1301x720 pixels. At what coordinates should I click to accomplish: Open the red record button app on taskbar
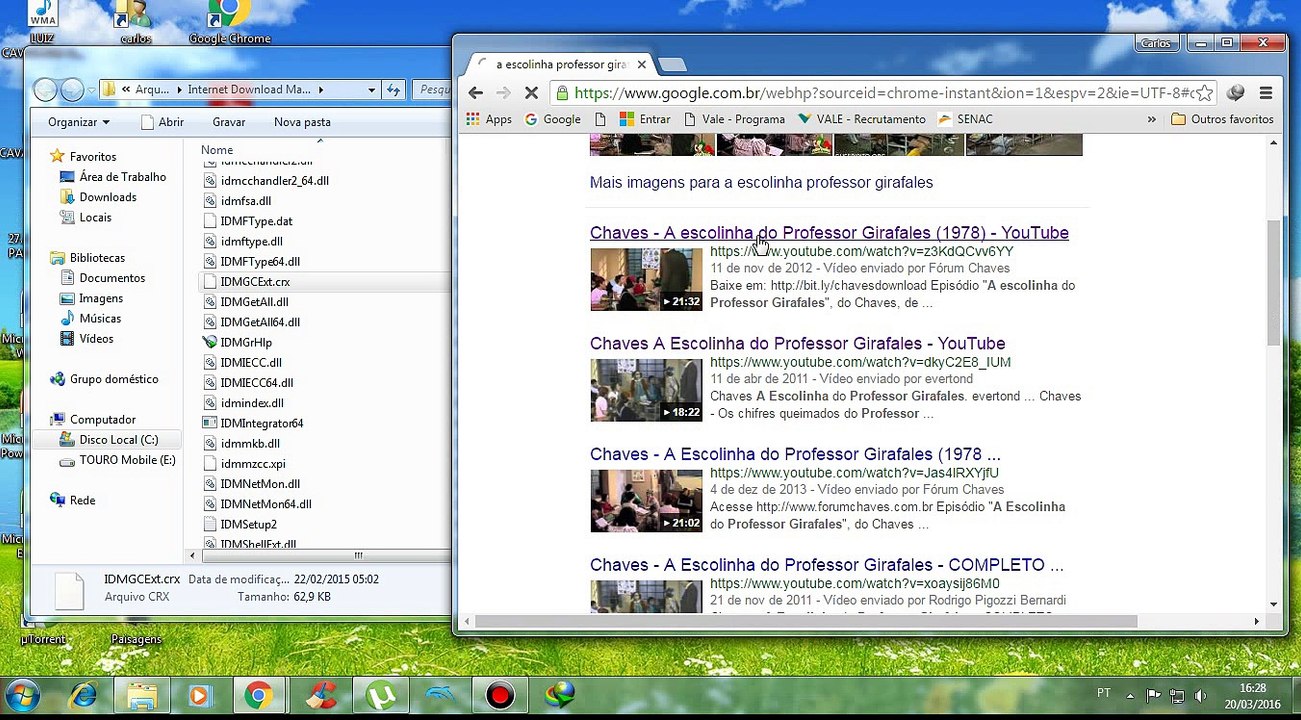point(499,695)
